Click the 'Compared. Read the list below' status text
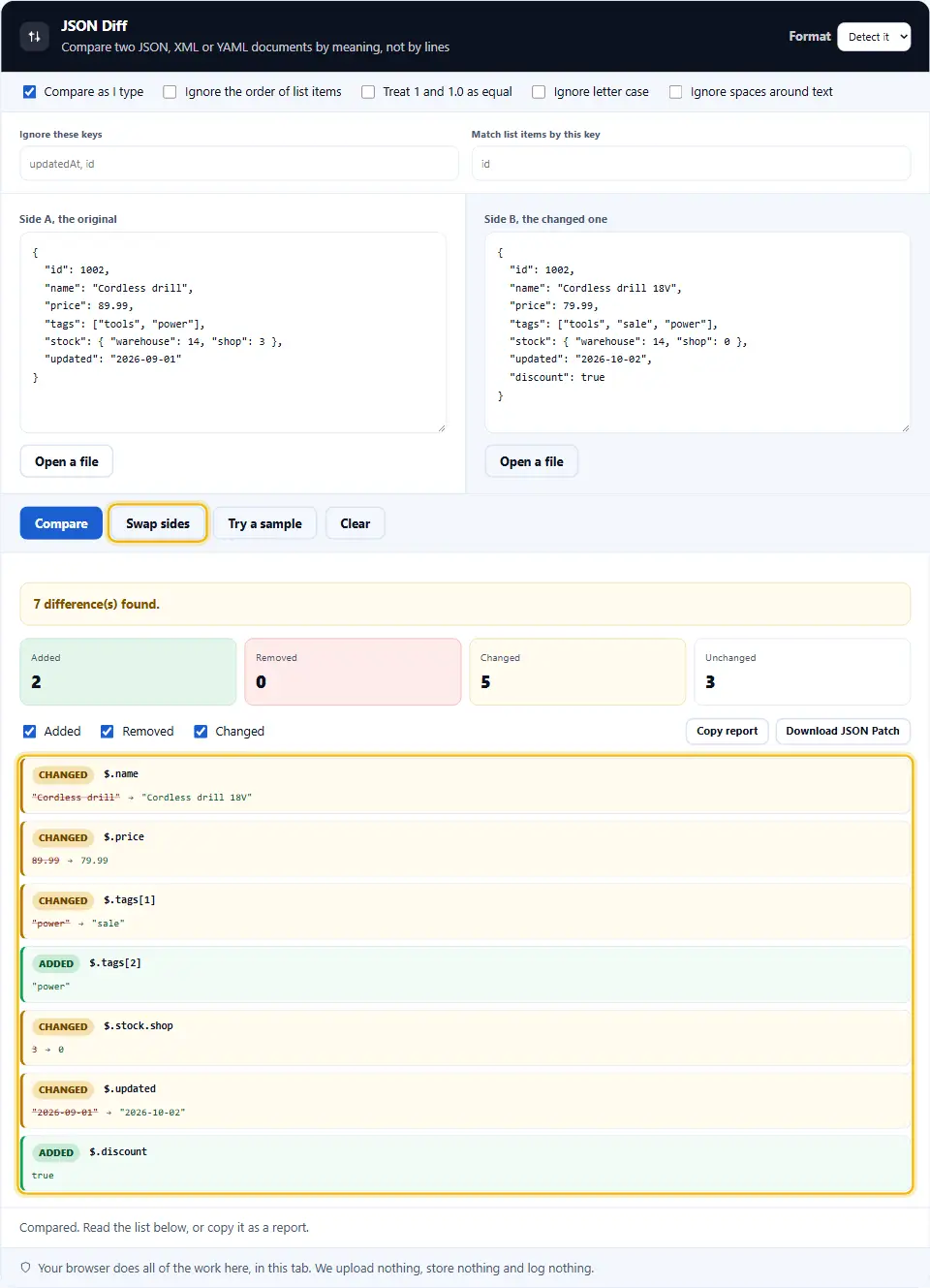Image resolution: width=930 pixels, height=1288 pixels. (x=164, y=1227)
